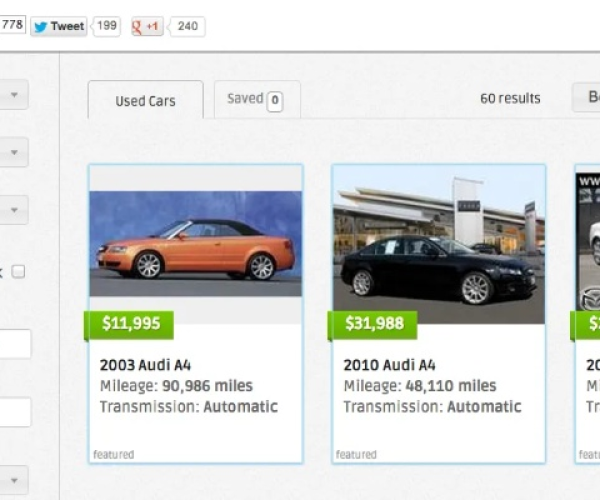The image size is (600, 500).
Task: Click the 60 results text
Action: point(510,99)
